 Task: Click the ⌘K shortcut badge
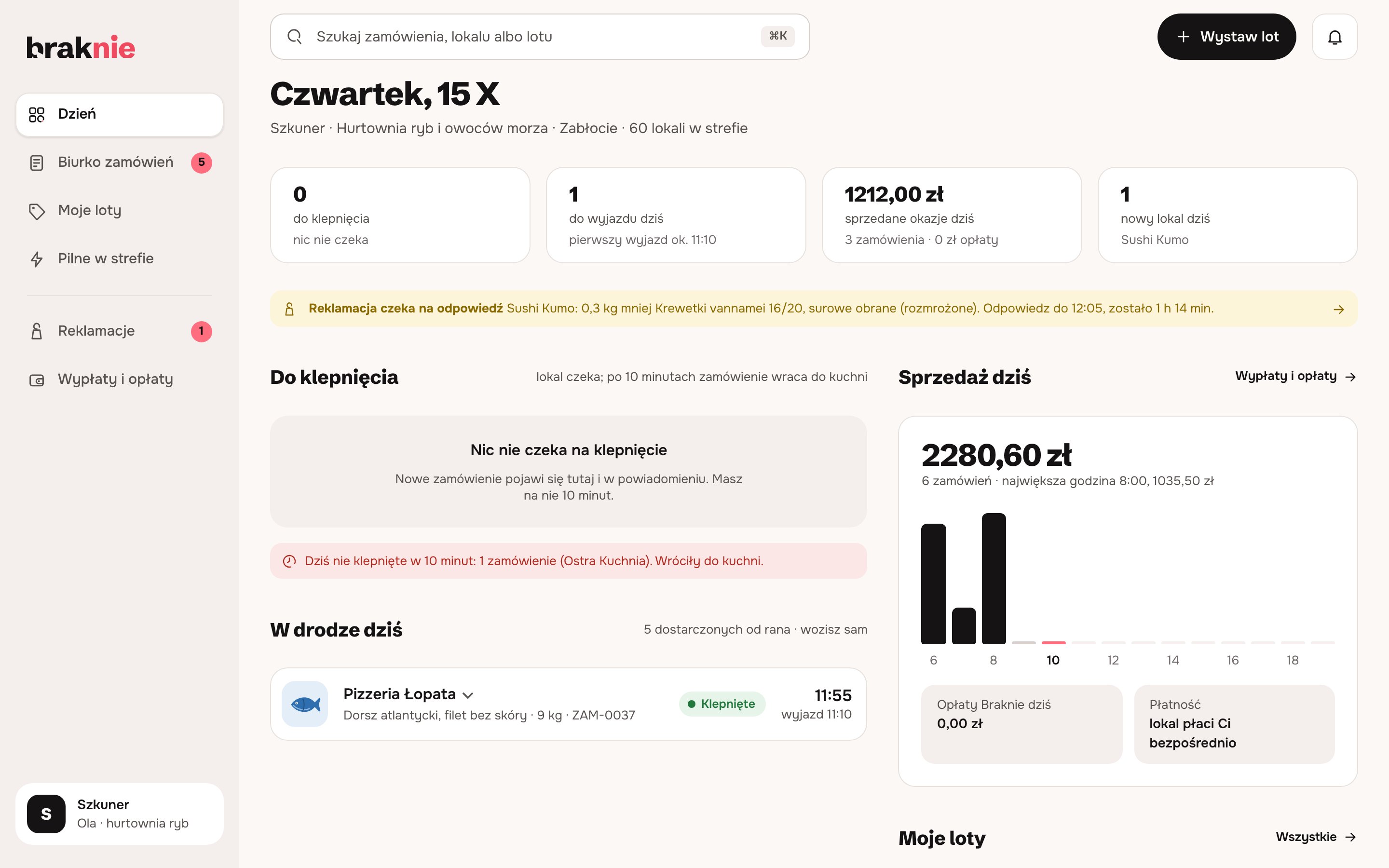[x=778, y=36]
